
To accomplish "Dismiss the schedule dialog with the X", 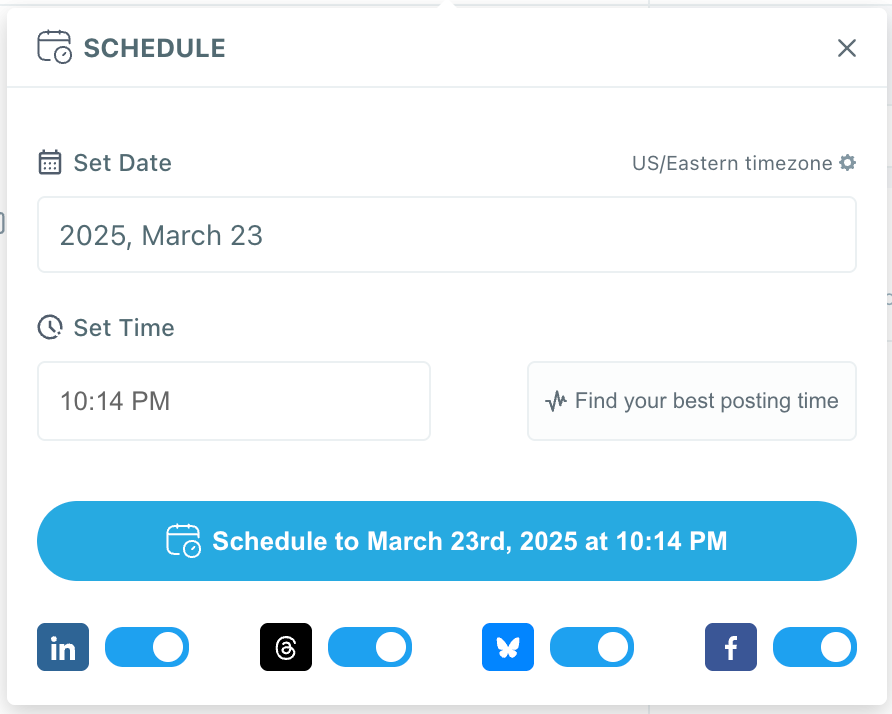I will tap(846, 47).
